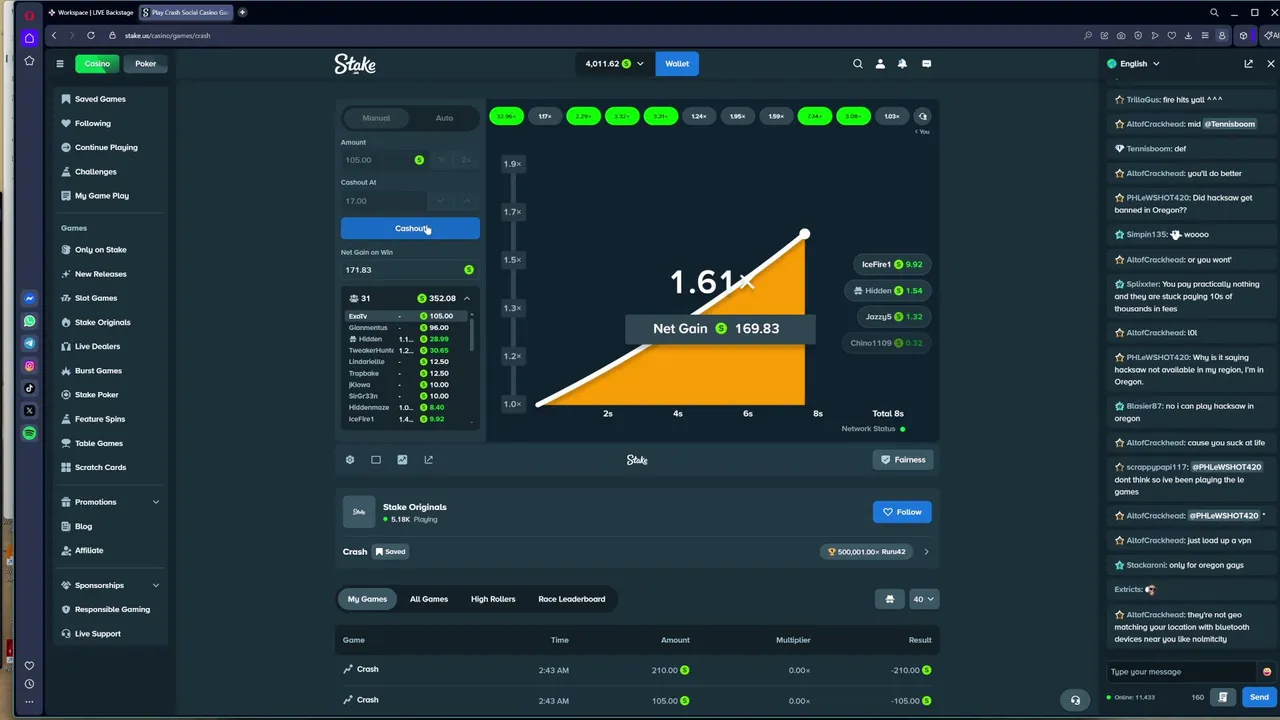Click the browser address bar
The width and height of the screenshot is (1280, 720).
600,36
